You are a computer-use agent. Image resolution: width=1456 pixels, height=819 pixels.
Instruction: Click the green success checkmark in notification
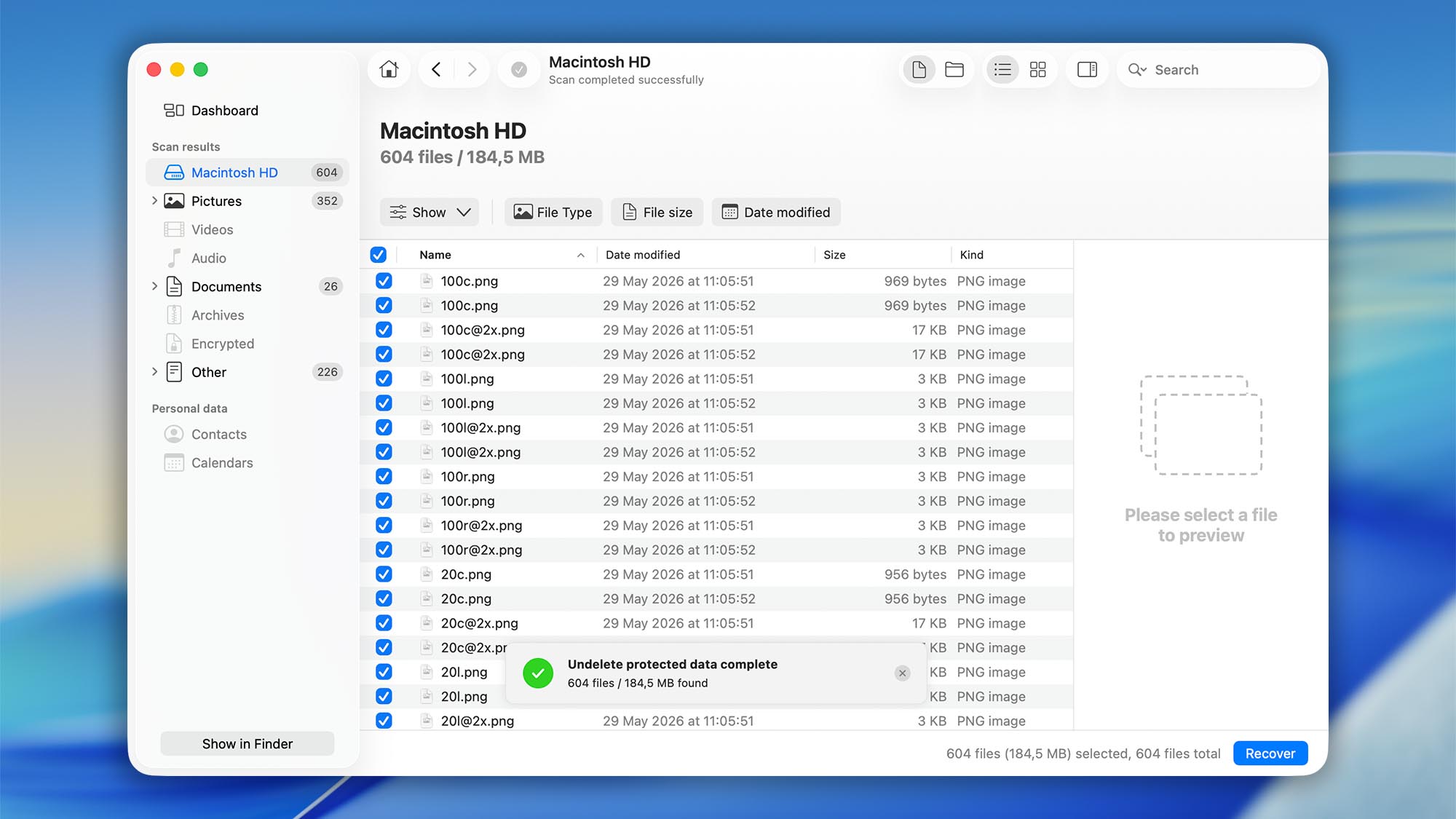point(538,673)
